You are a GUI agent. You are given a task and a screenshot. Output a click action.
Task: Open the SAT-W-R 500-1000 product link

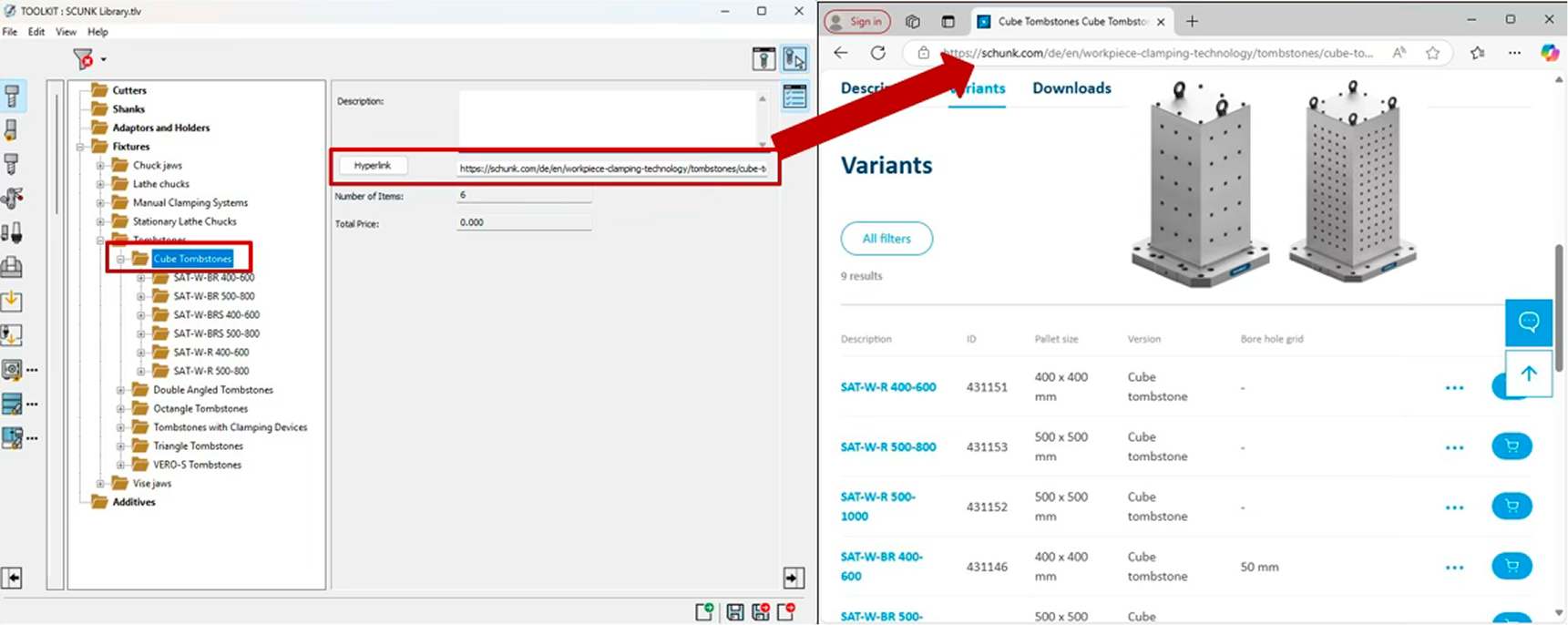point(878,507)
